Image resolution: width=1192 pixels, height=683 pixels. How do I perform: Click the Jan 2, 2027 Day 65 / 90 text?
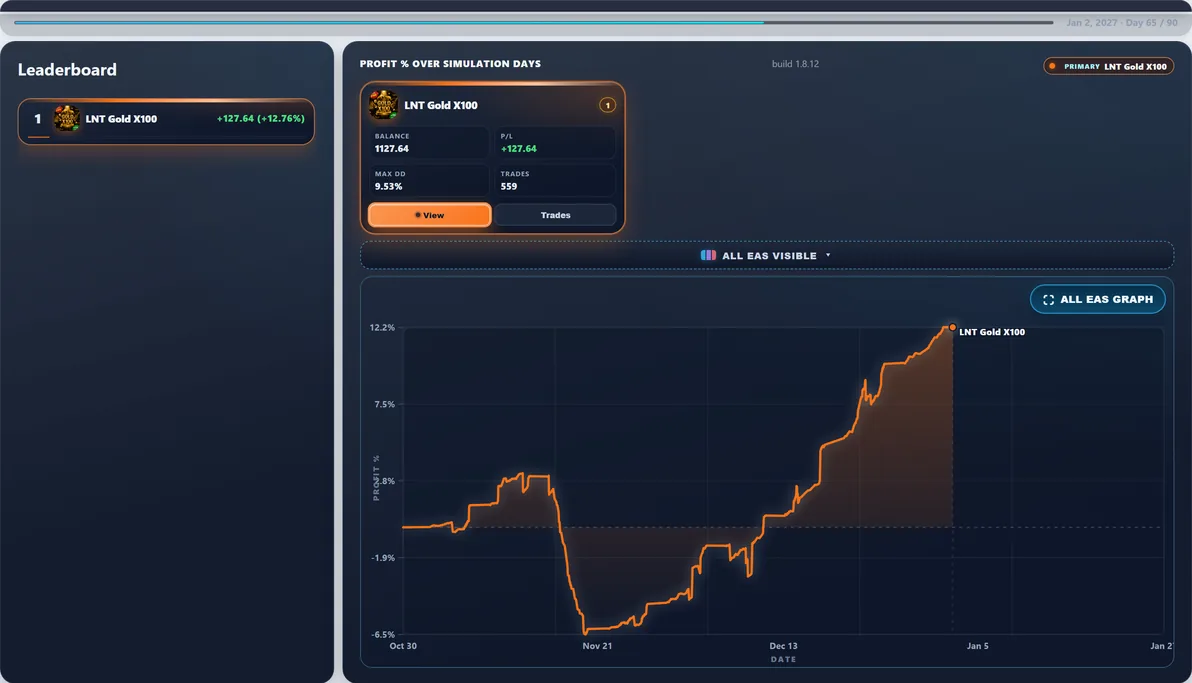[1122, 23]
